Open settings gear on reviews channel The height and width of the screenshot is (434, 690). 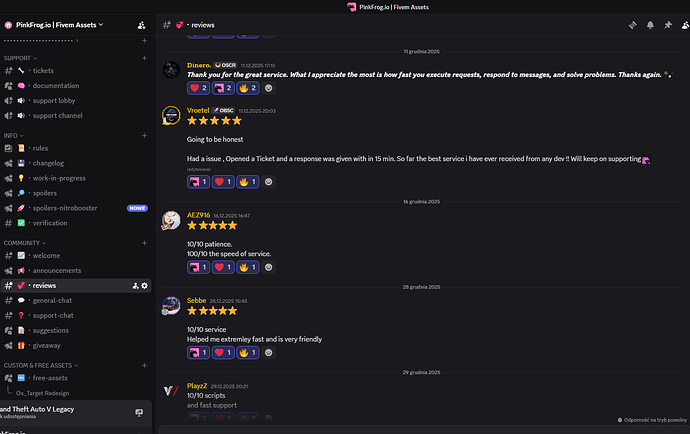[x=144, y=286]
